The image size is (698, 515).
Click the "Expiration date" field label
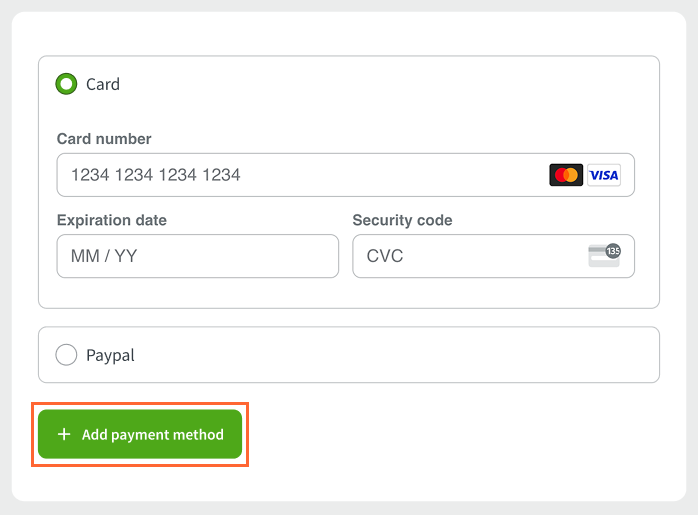[112, 220]
